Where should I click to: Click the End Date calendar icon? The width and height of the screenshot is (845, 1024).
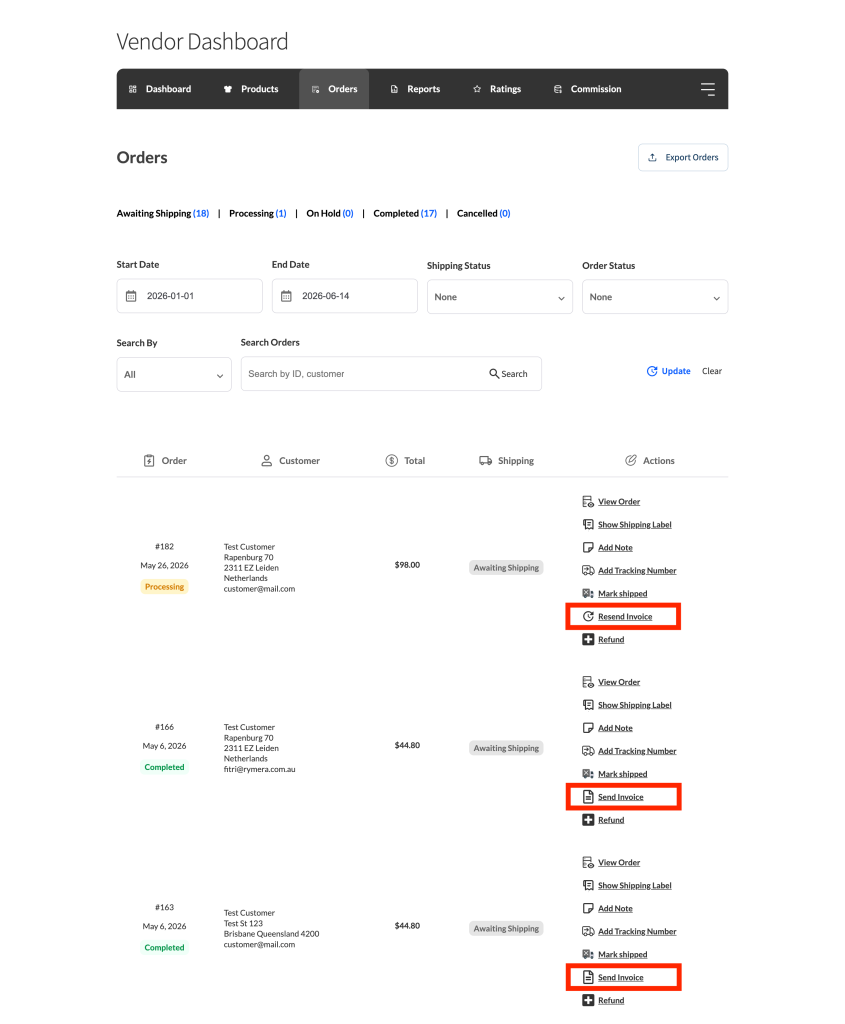tap(286, 296)
